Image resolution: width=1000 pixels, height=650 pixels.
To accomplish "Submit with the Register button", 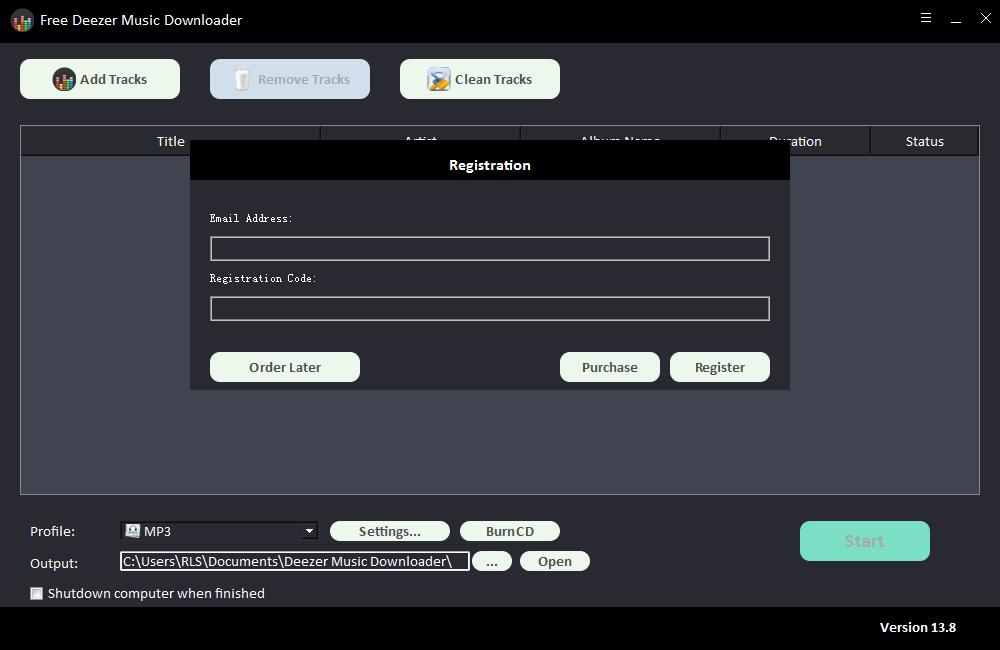I will (719, 367).
